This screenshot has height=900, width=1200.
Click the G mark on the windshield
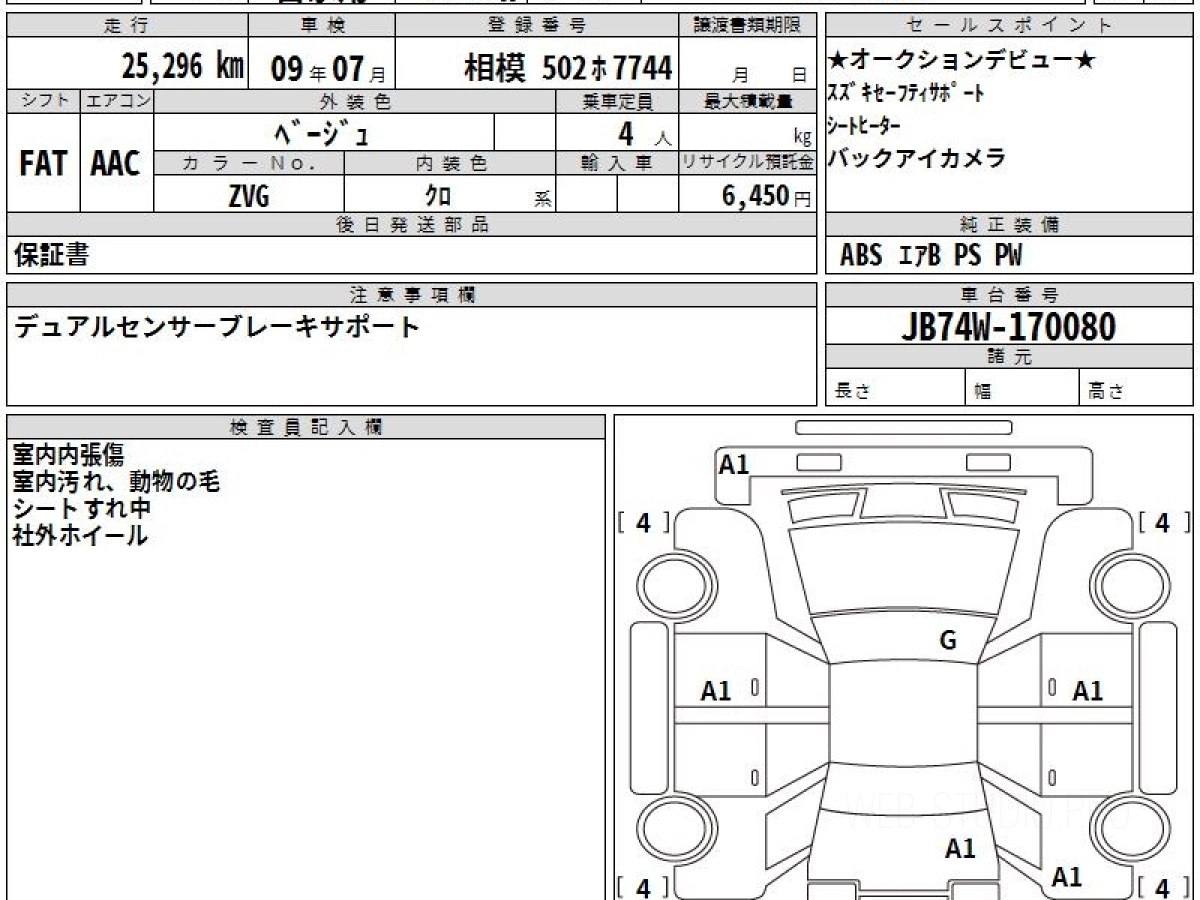click(x=947, y=641)
